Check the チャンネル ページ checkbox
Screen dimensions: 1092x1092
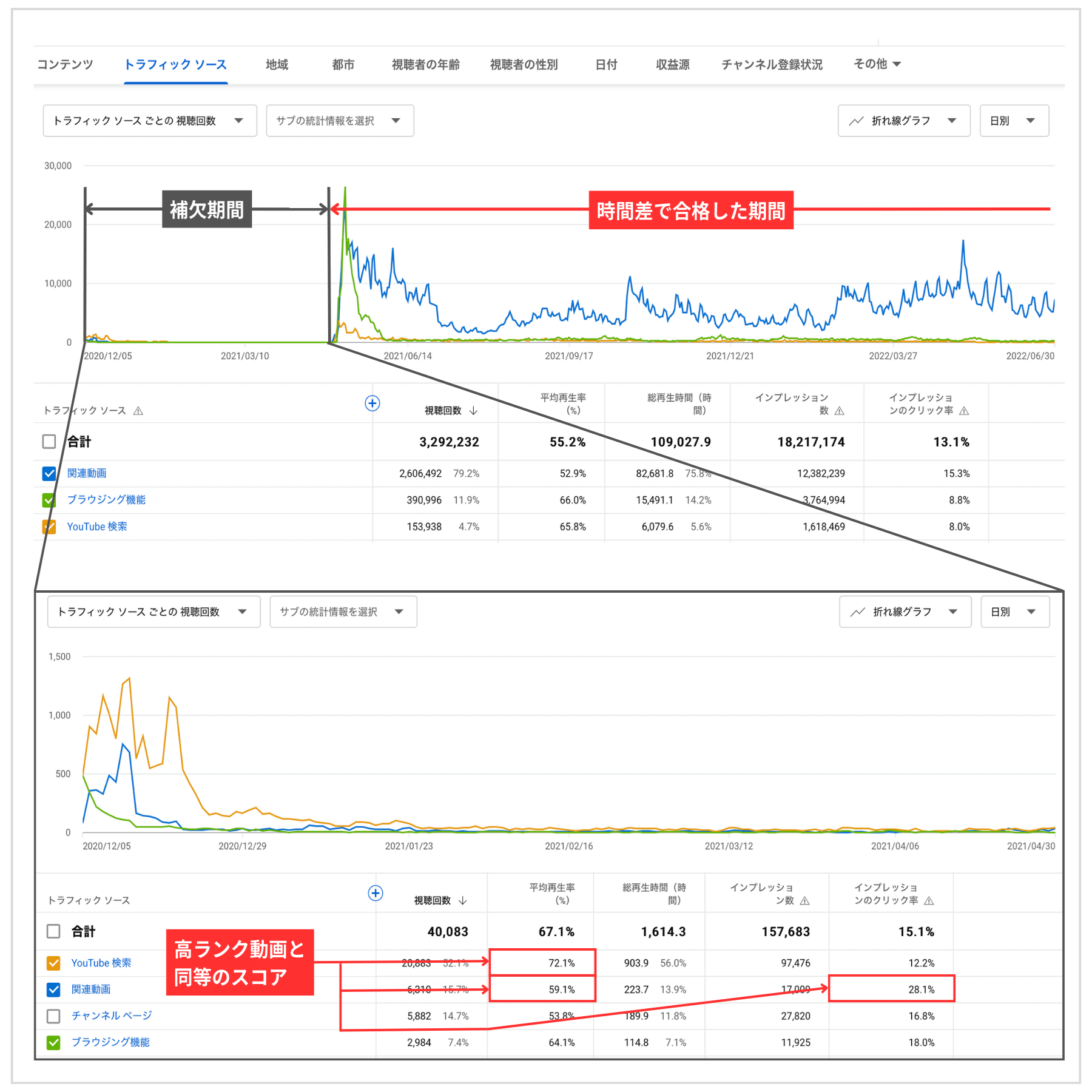(x=53, y=1016)
